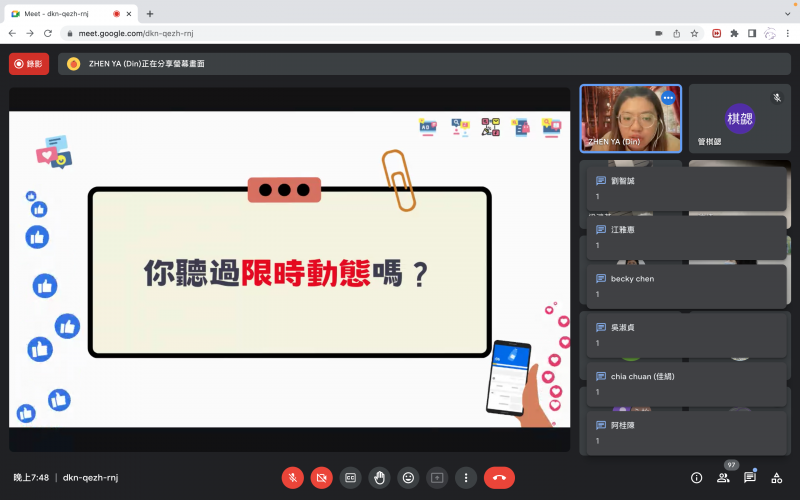Viewport: 800px width, 500px height.
Task: Open Chrome's tab search chevron
Action: (787, 14)
